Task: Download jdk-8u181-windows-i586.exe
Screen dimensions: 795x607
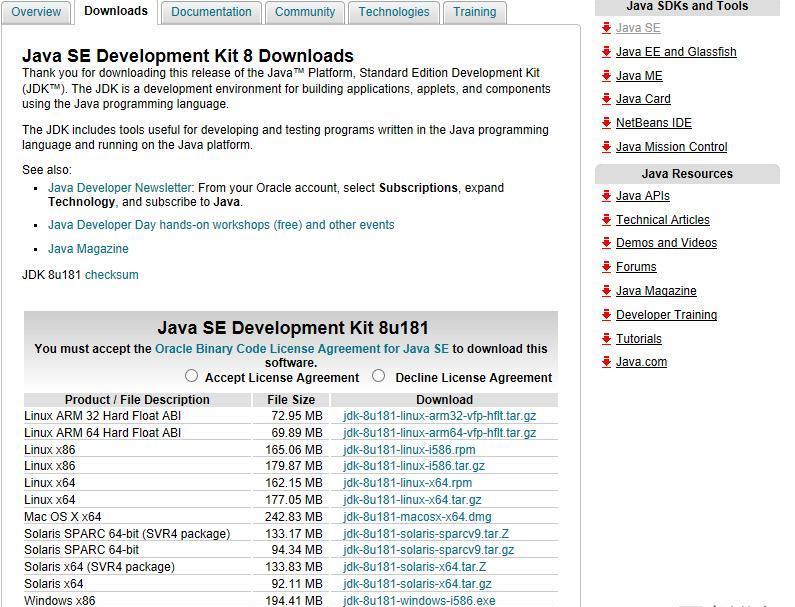Action: click(x=419, y=601)
